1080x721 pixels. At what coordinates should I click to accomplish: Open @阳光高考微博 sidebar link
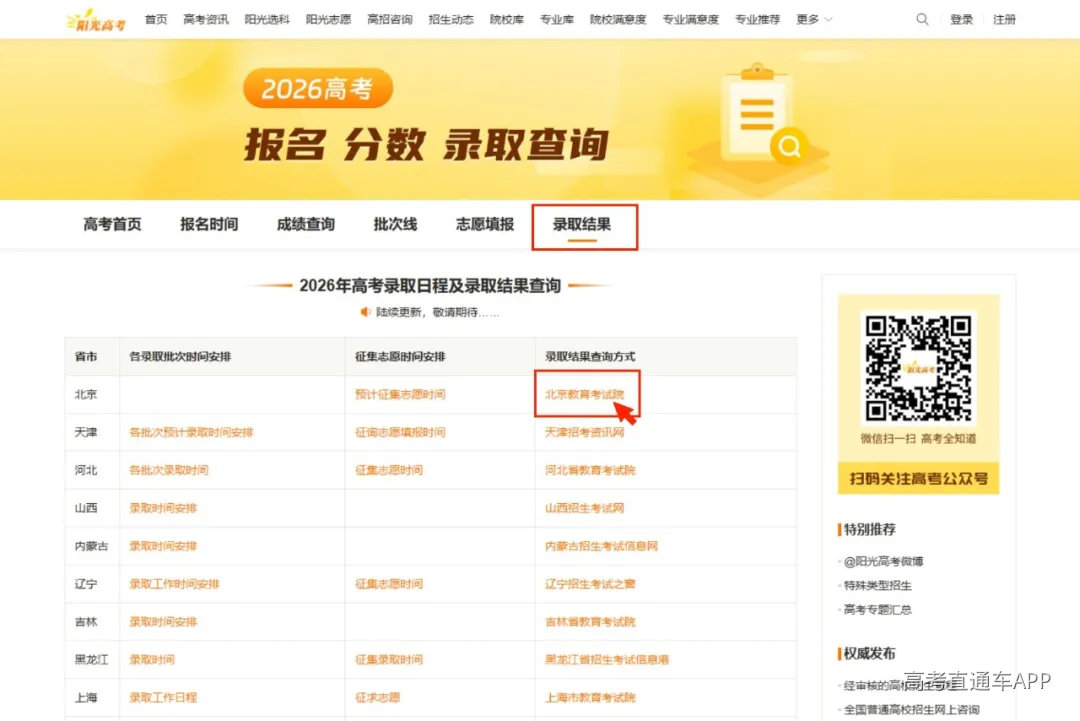[x=883, y=561]
